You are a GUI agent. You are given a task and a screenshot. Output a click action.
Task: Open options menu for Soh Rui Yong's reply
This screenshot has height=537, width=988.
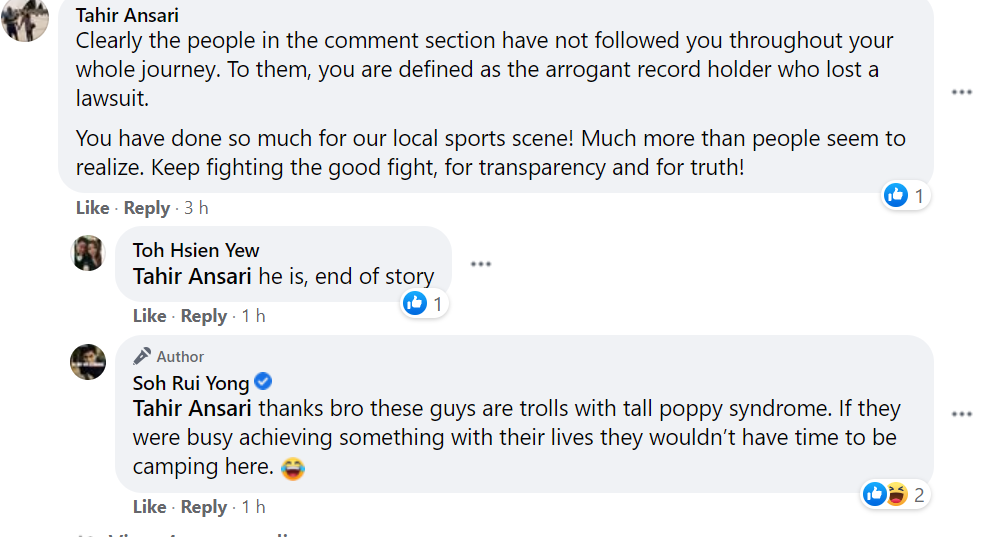pos(962,414)
